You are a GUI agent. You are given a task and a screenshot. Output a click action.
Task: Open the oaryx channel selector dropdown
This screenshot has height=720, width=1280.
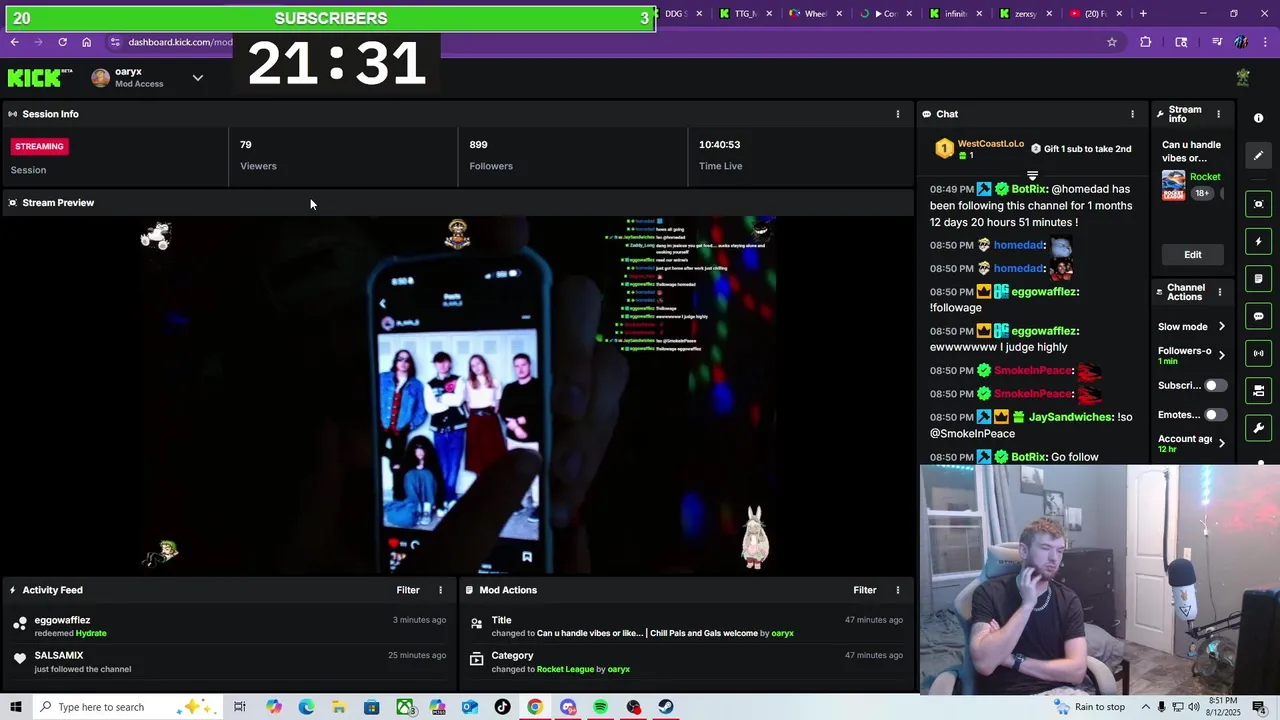(x=197, y=78)
